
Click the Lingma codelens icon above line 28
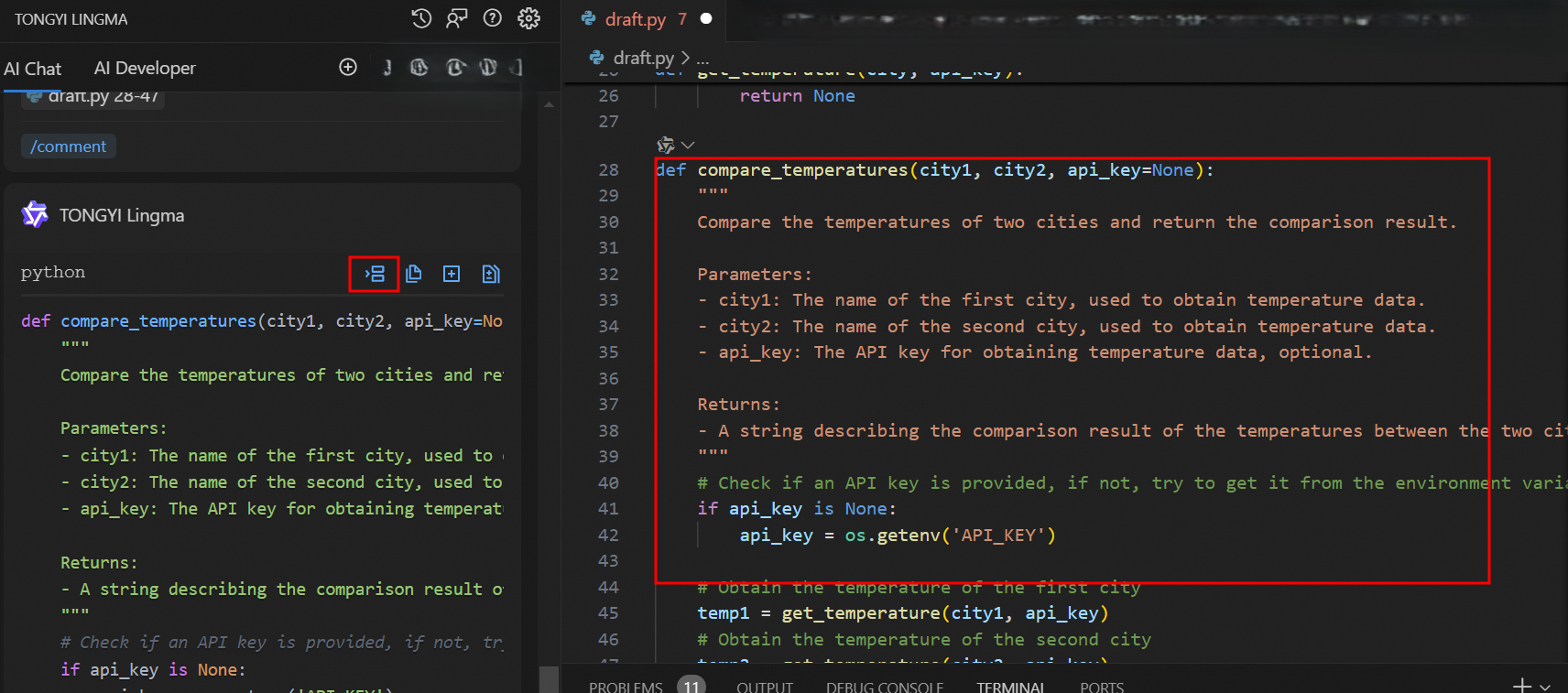(666, 145)
